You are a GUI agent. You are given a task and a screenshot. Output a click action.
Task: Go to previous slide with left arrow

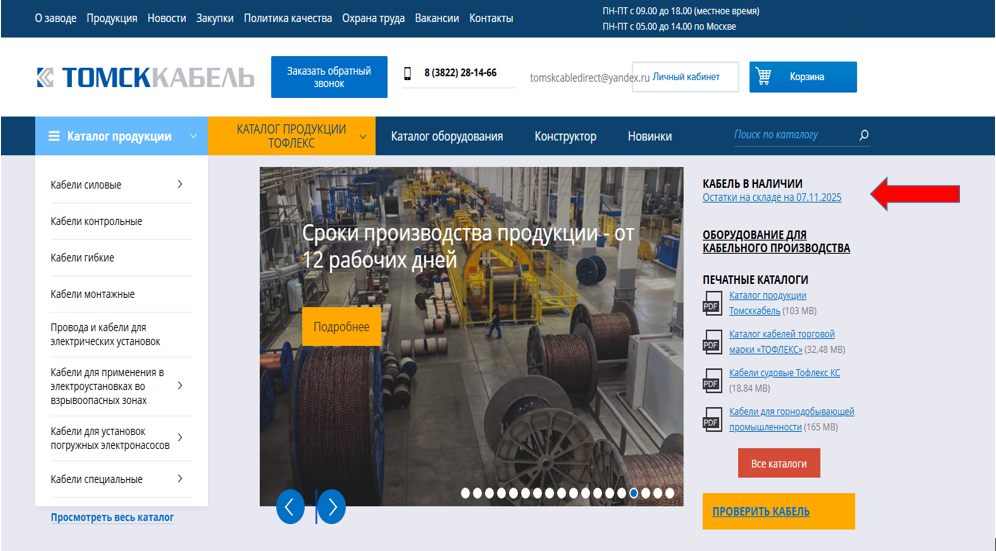pos(290,507)
